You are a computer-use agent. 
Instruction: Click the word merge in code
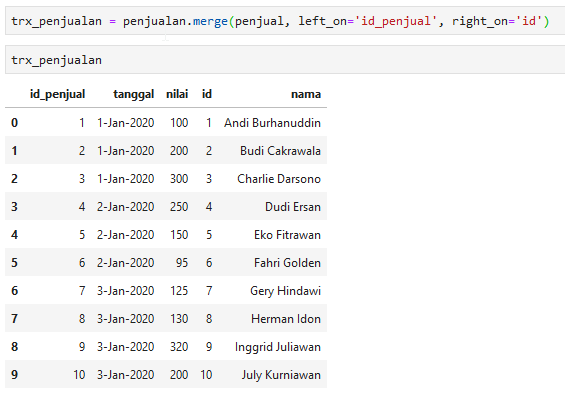(x=210, y=21)
